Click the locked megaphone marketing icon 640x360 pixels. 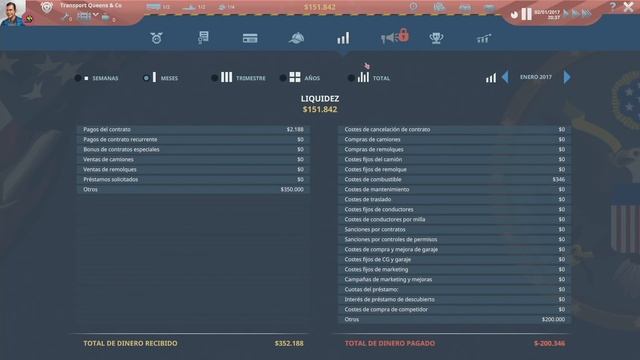click(x=395, y=37)
